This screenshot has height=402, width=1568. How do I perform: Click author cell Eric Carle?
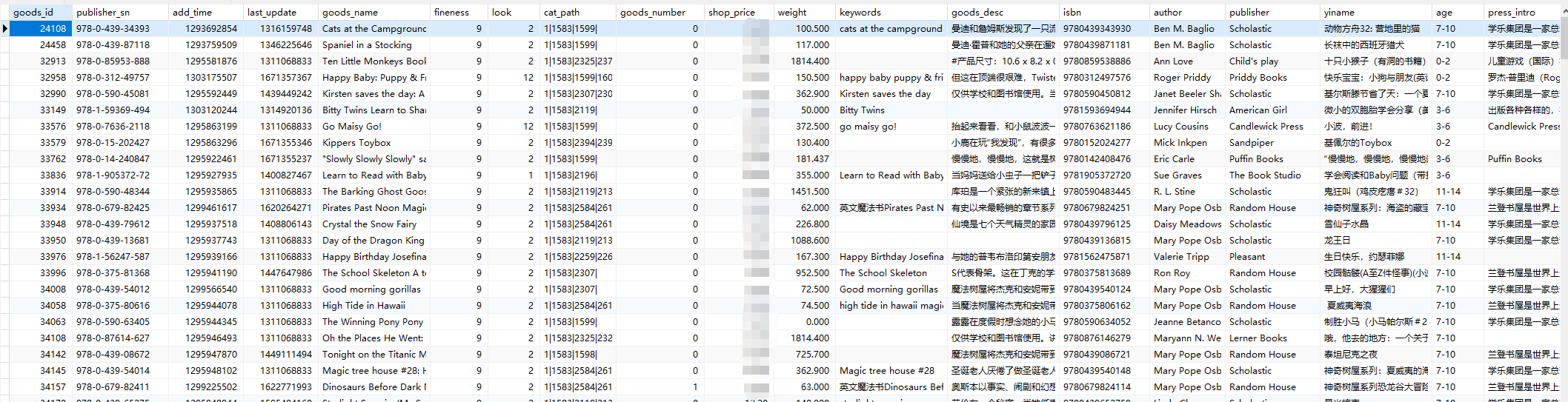tap(1188, 158)
